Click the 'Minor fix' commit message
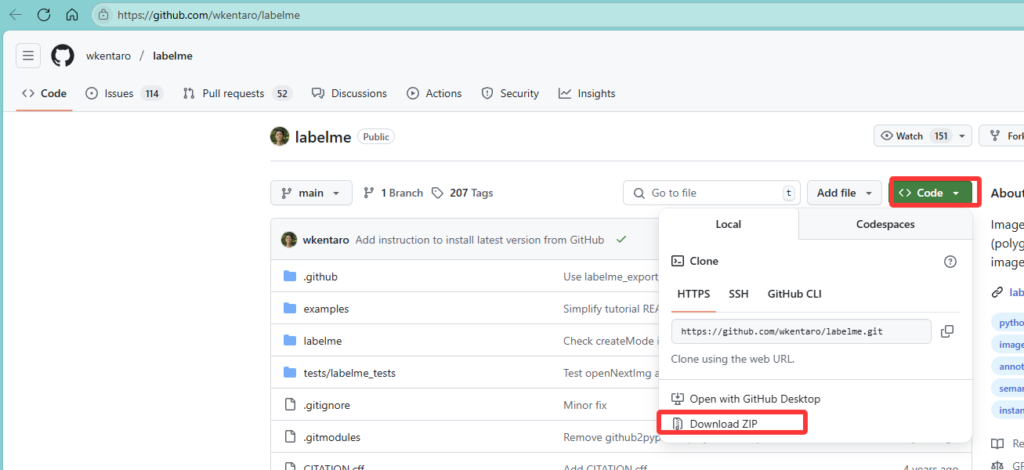This screenshot has height=470, width=1024. coord(585,405)
